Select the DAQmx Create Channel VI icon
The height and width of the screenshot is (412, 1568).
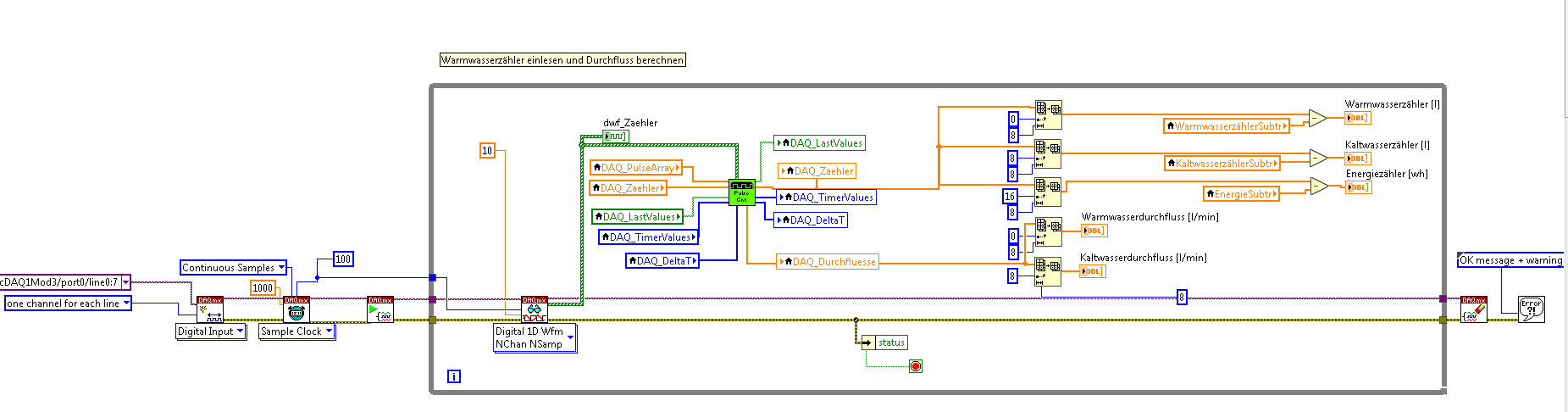(210, 309)
